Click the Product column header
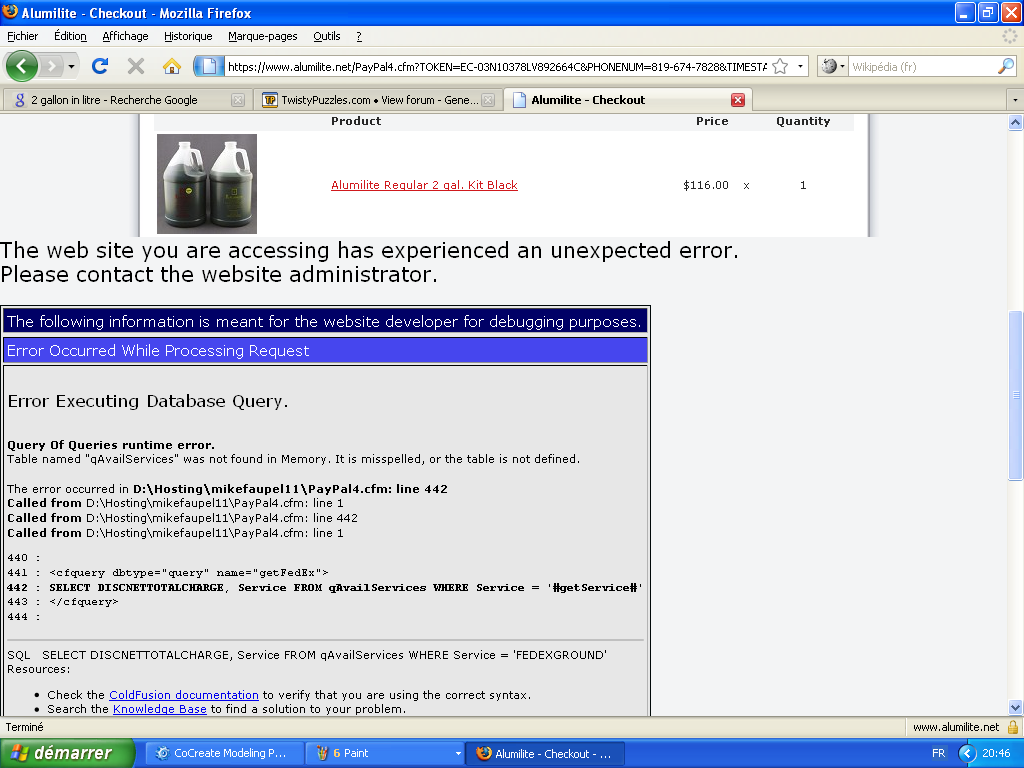The image size is (1024, 768). tap(356, 121)
